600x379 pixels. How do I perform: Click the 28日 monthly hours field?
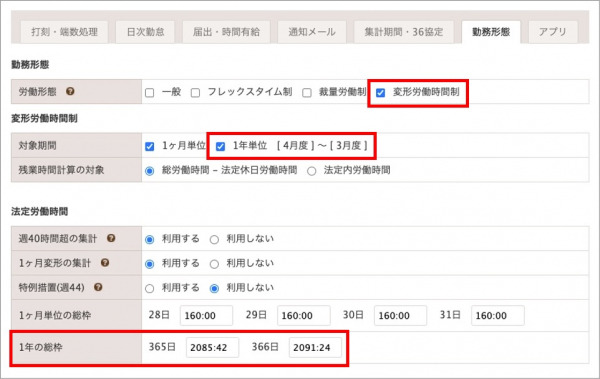coord(206,316)
